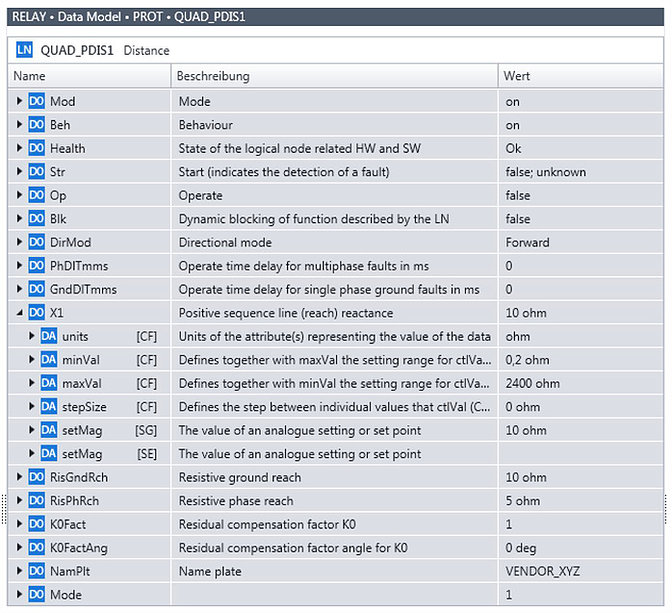The height and width of the screenshot is (613, 672).
Task: Click the DA icon of the units attribute
Action: click(49, 336)
